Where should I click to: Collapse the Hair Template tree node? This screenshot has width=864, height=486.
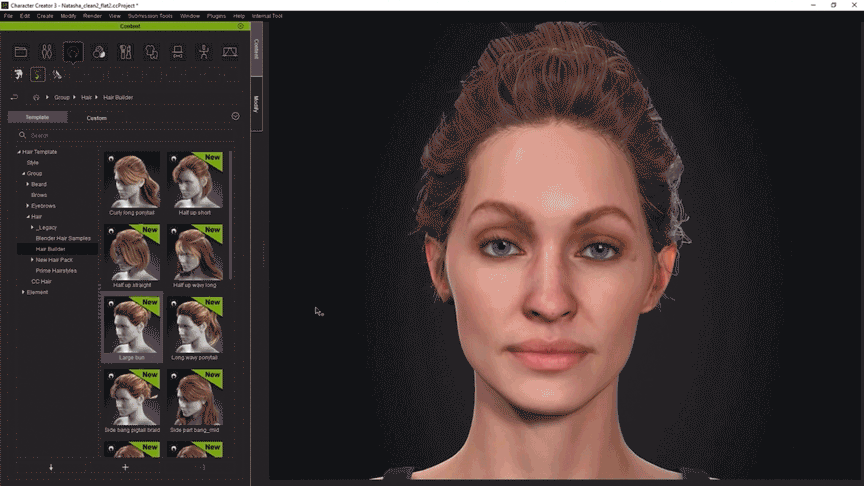tap(19, 152)
